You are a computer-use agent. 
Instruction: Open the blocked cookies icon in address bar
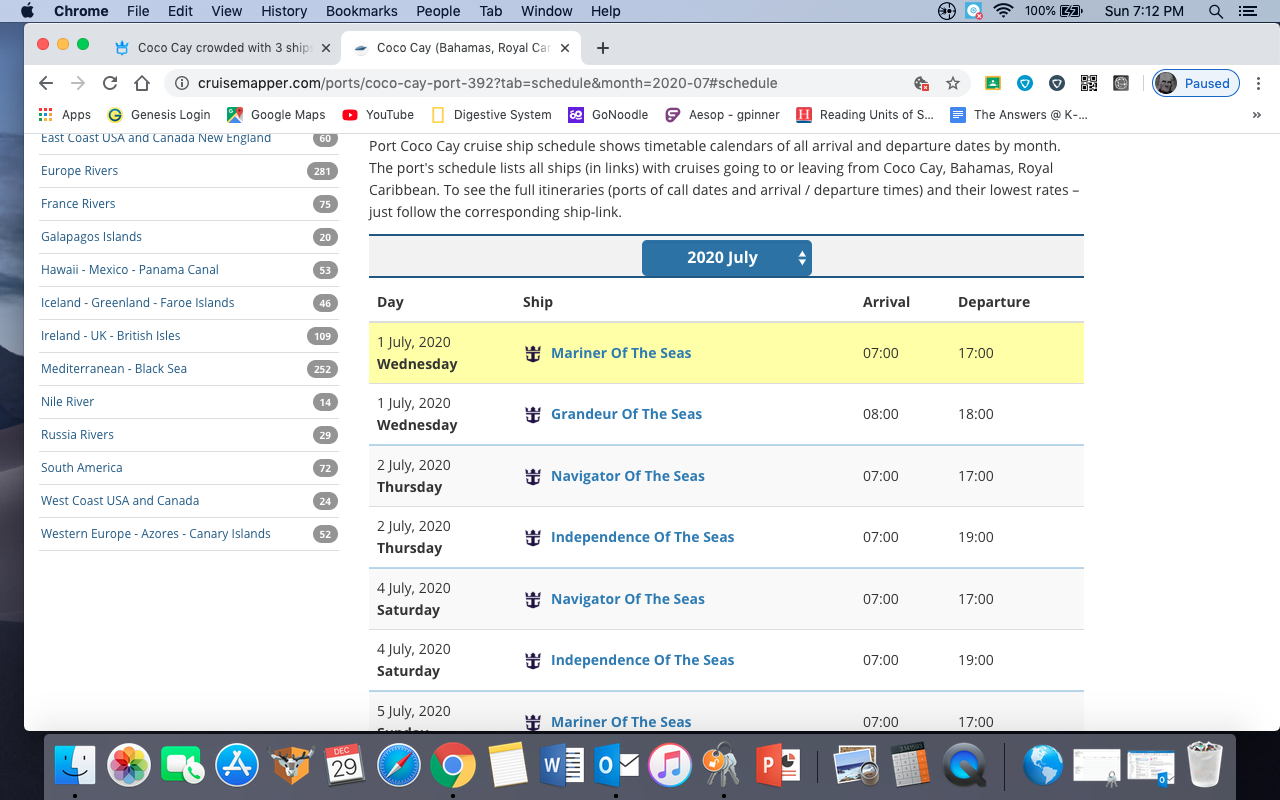click(x=921, y=83)
